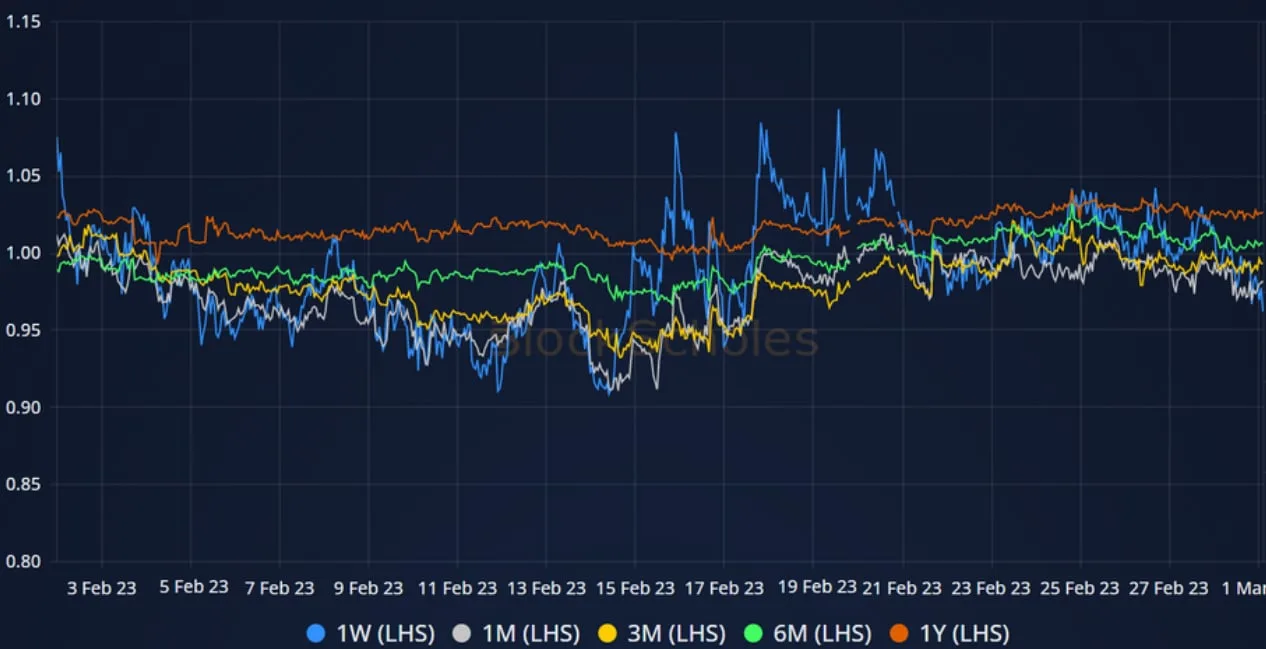
Task: Click the 1.15 y-axis value
Action: 23,22
